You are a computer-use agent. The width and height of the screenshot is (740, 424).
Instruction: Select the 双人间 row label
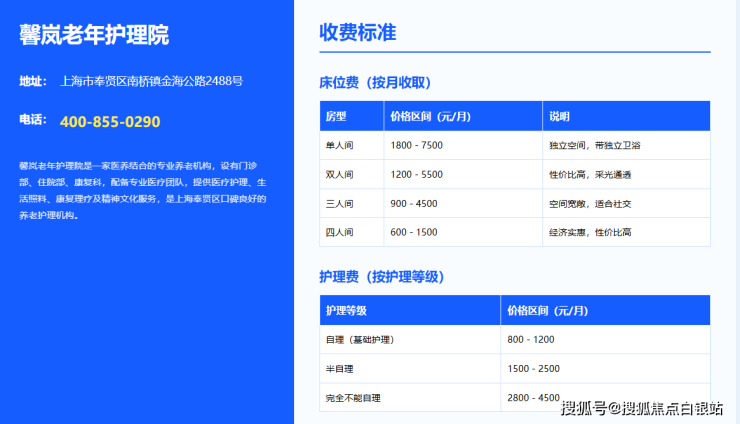point(339,175)
